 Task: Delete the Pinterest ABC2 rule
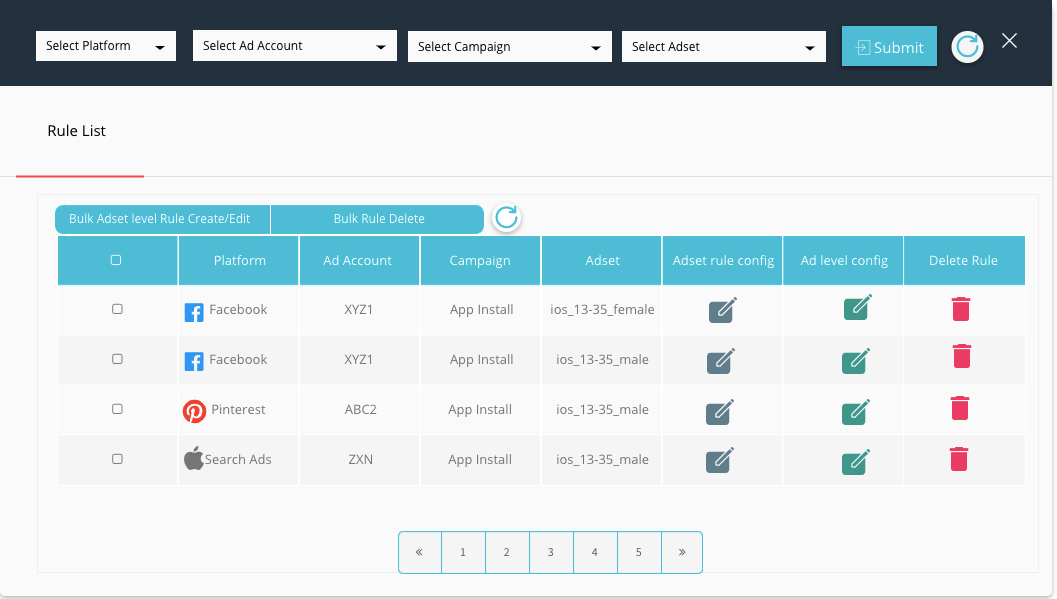[x=959, y=407]
